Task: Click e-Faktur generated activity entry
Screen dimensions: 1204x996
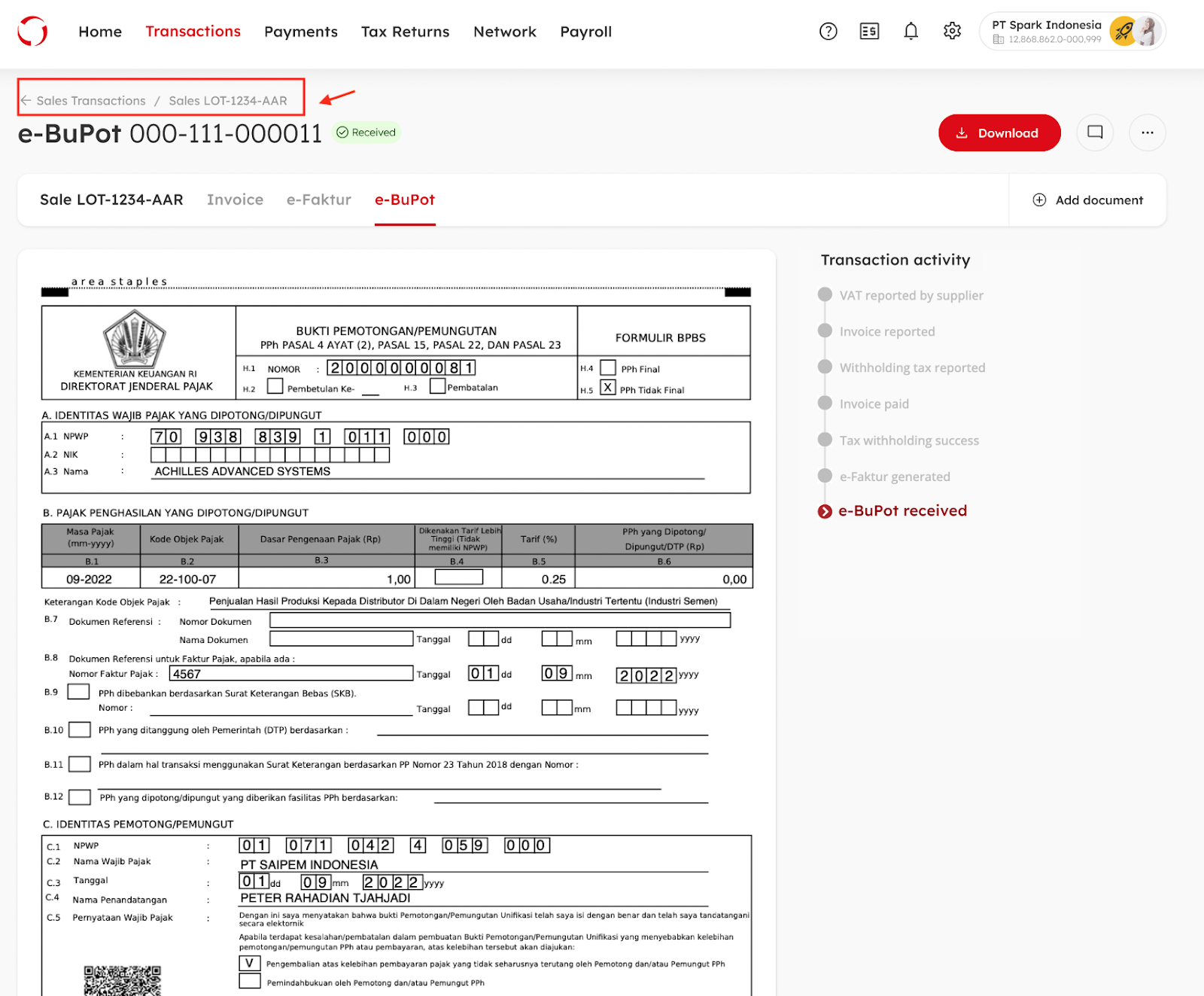Action: coord(895,477)
